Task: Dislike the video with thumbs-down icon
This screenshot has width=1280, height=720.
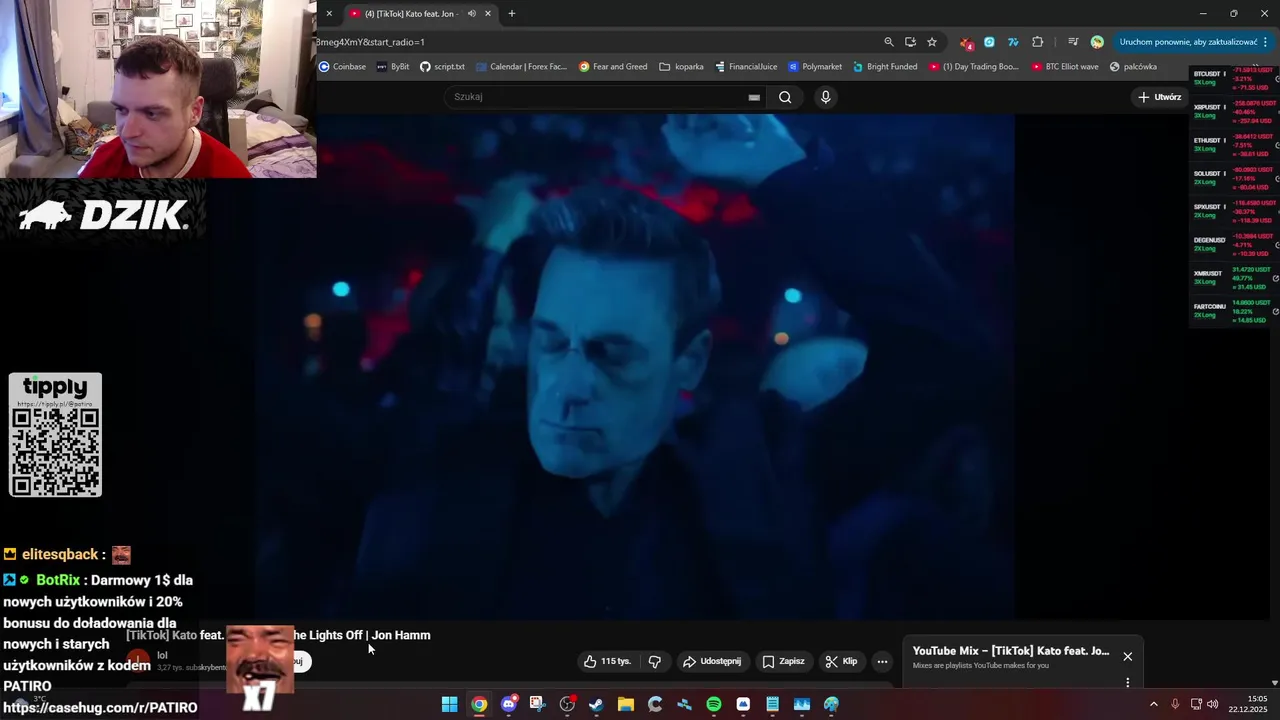Action: coord(655,661)
